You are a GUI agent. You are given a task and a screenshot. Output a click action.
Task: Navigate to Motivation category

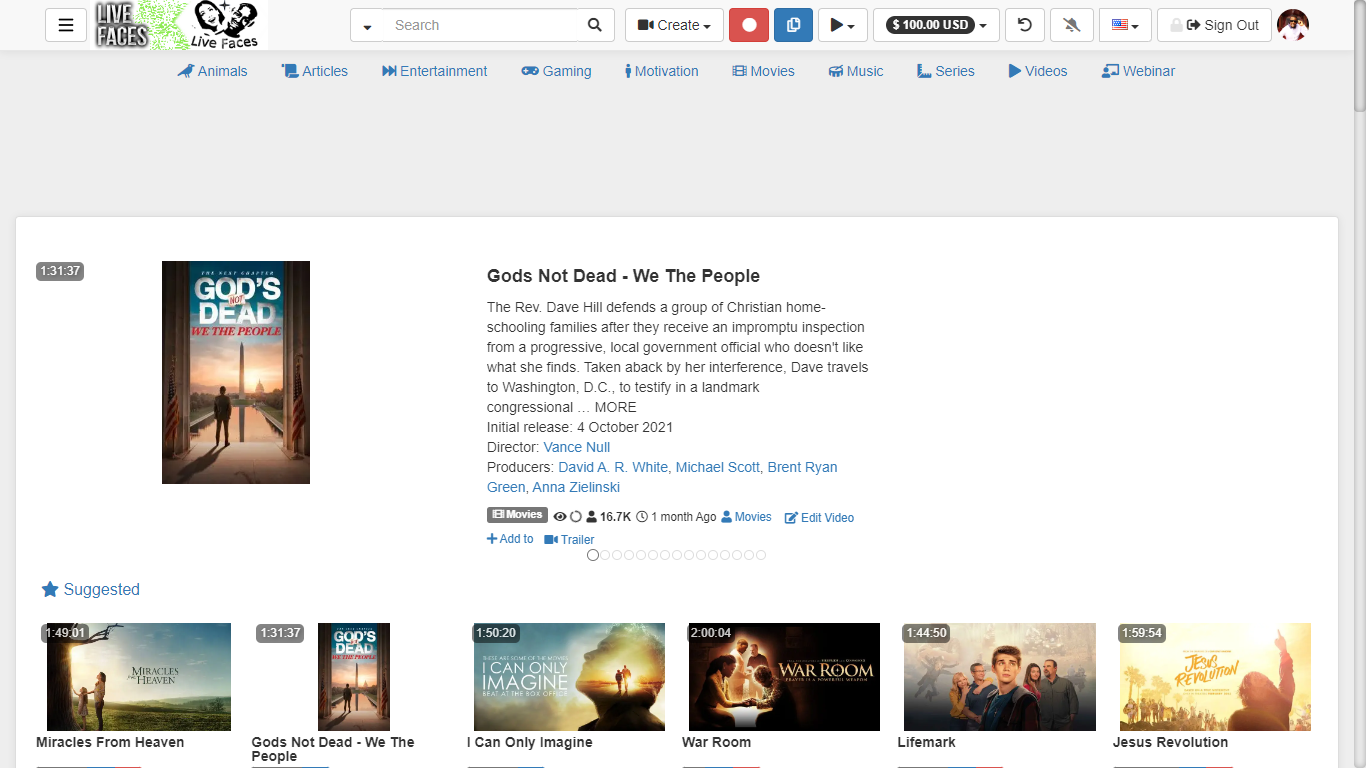[x=662, y=71]
